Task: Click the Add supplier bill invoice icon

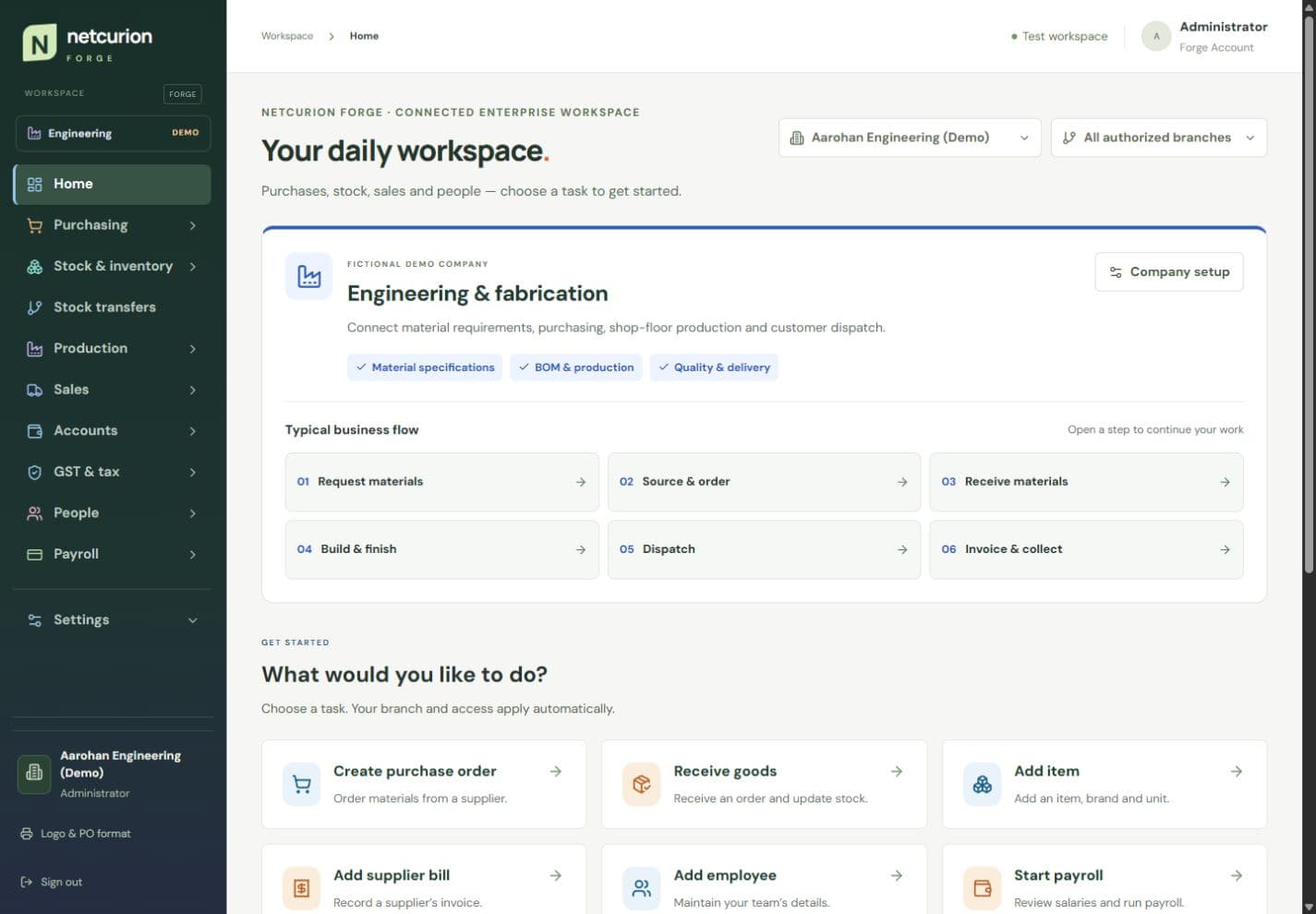Action: point(301,888)
